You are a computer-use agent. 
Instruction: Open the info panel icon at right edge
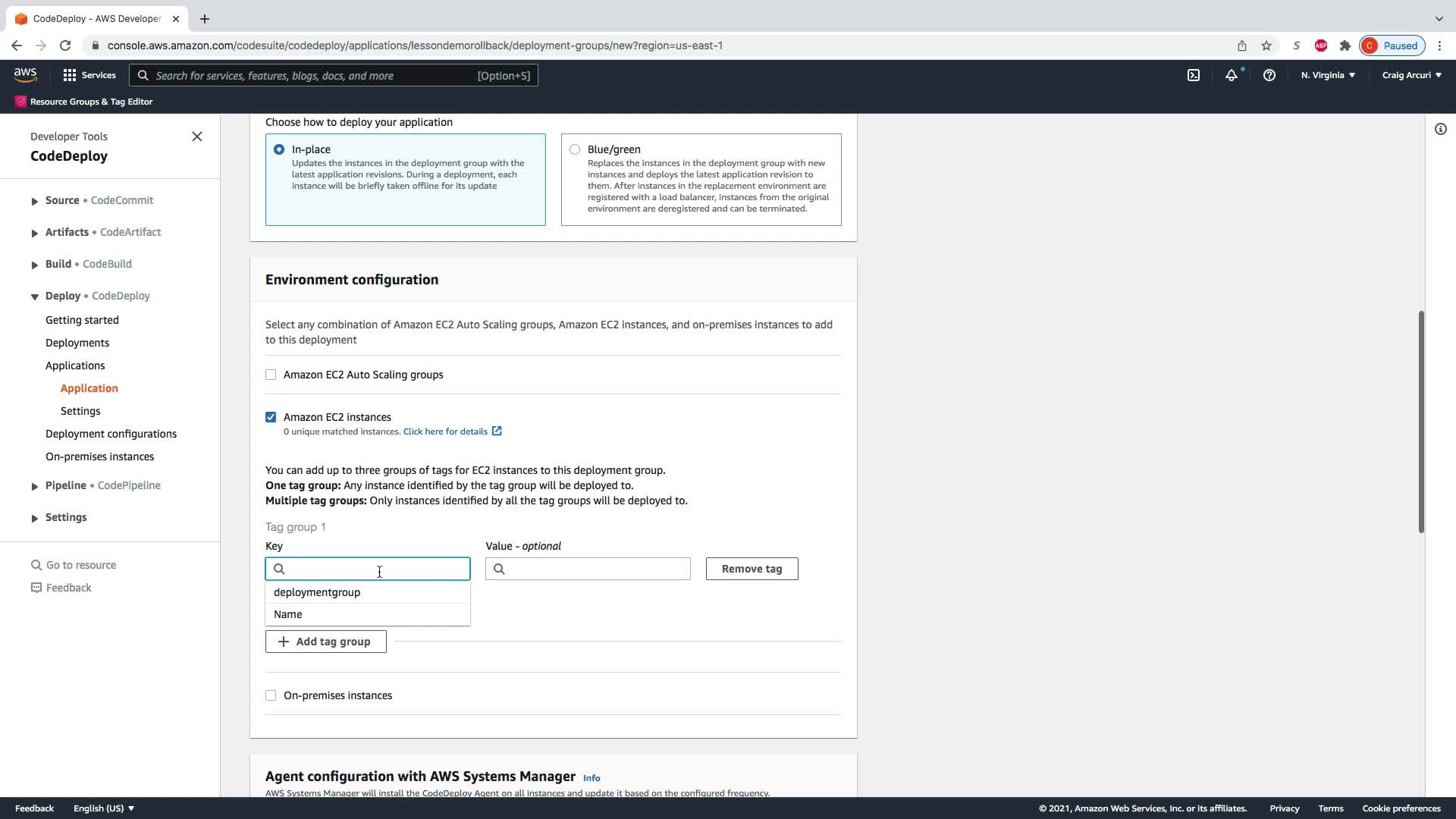(1440, 129)
